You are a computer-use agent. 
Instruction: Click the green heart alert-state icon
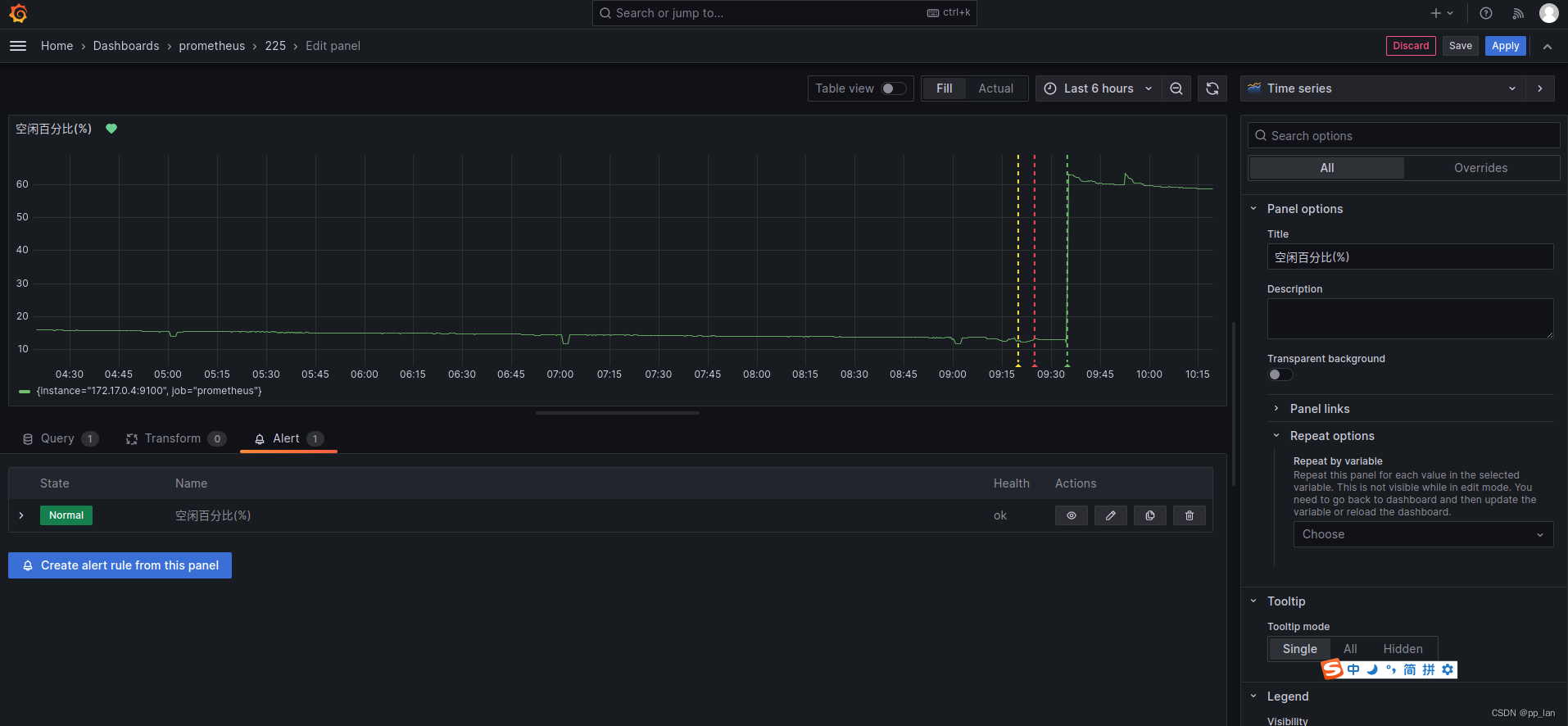coord(111,129)
